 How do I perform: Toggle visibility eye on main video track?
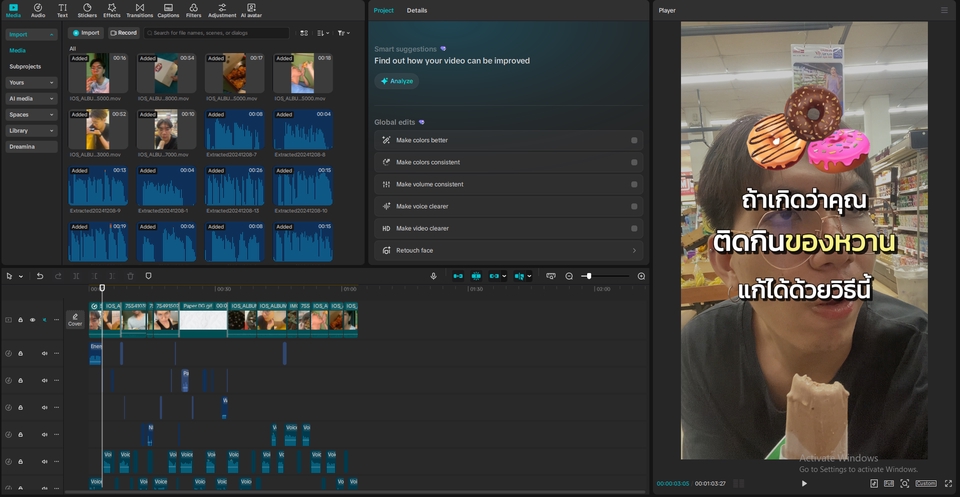point(32,320)
